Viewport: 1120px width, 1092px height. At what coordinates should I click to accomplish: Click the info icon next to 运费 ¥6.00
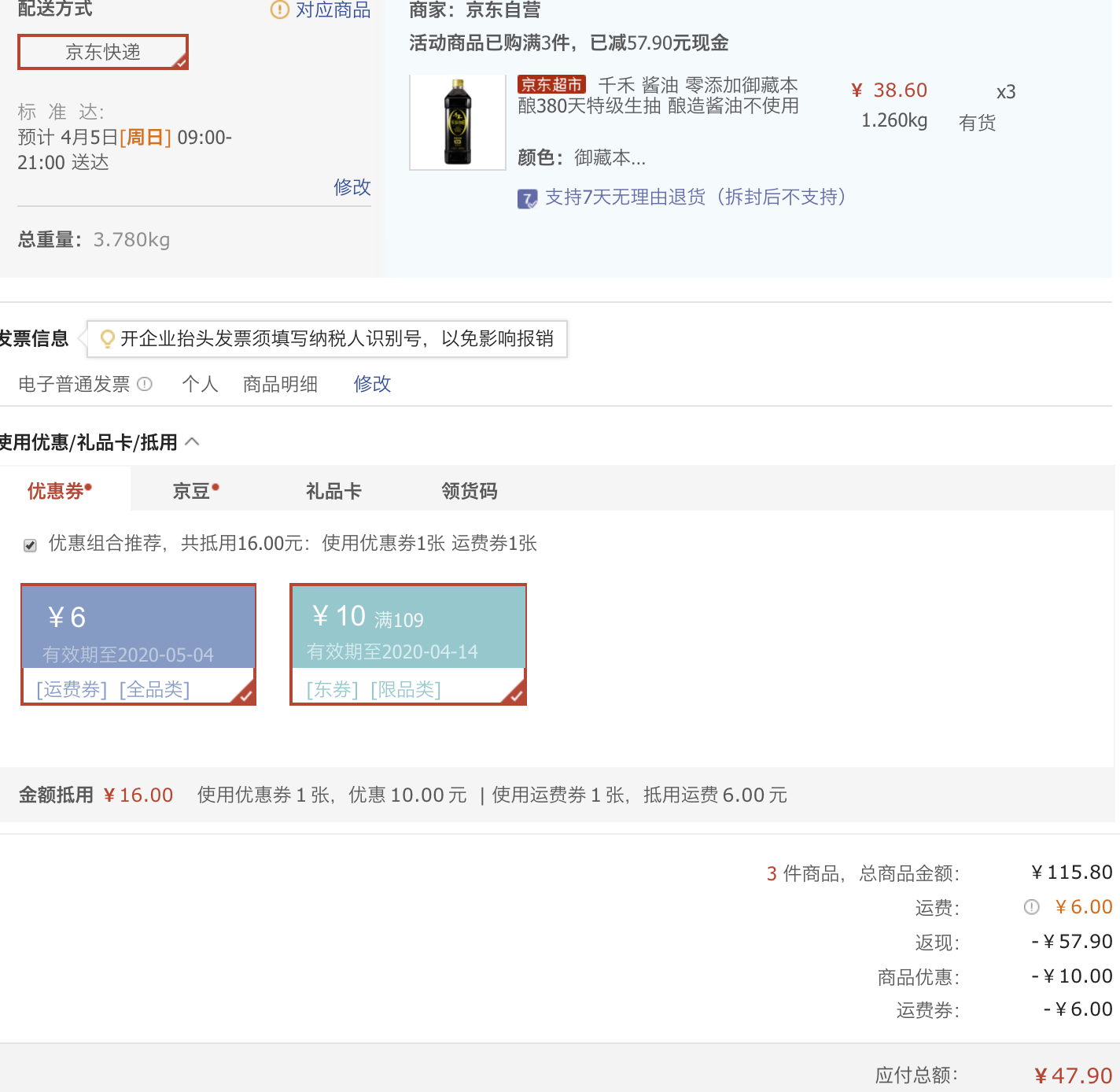1032,907
